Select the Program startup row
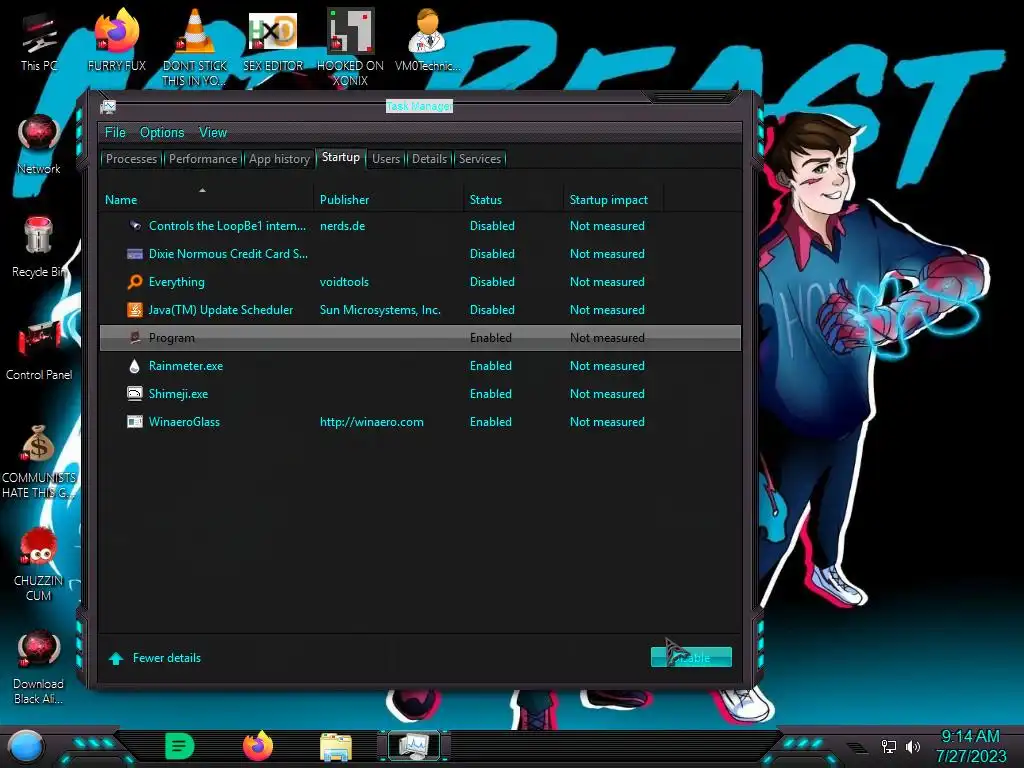 click(420, 338)
